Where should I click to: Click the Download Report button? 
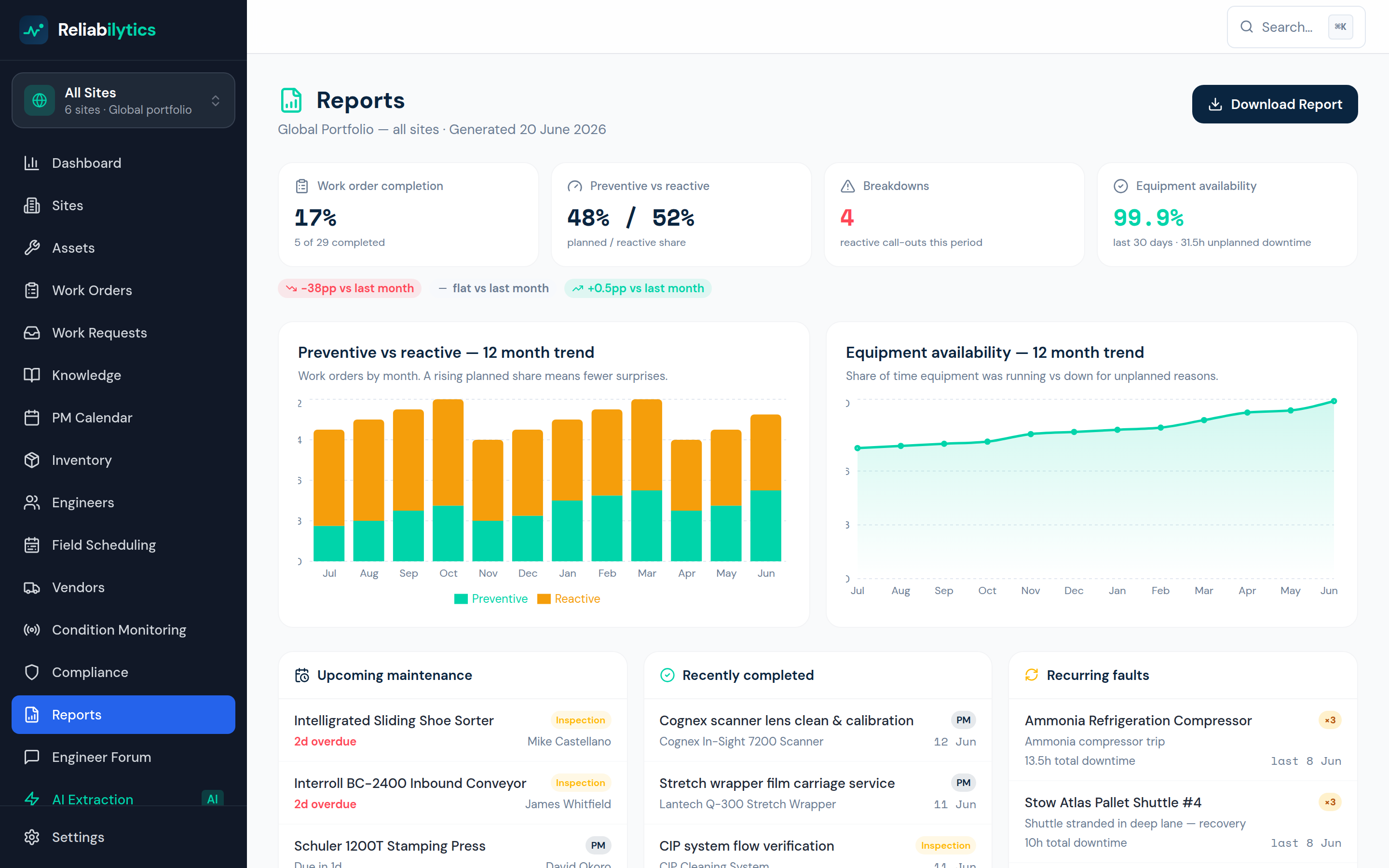(x=1275, y=105)
